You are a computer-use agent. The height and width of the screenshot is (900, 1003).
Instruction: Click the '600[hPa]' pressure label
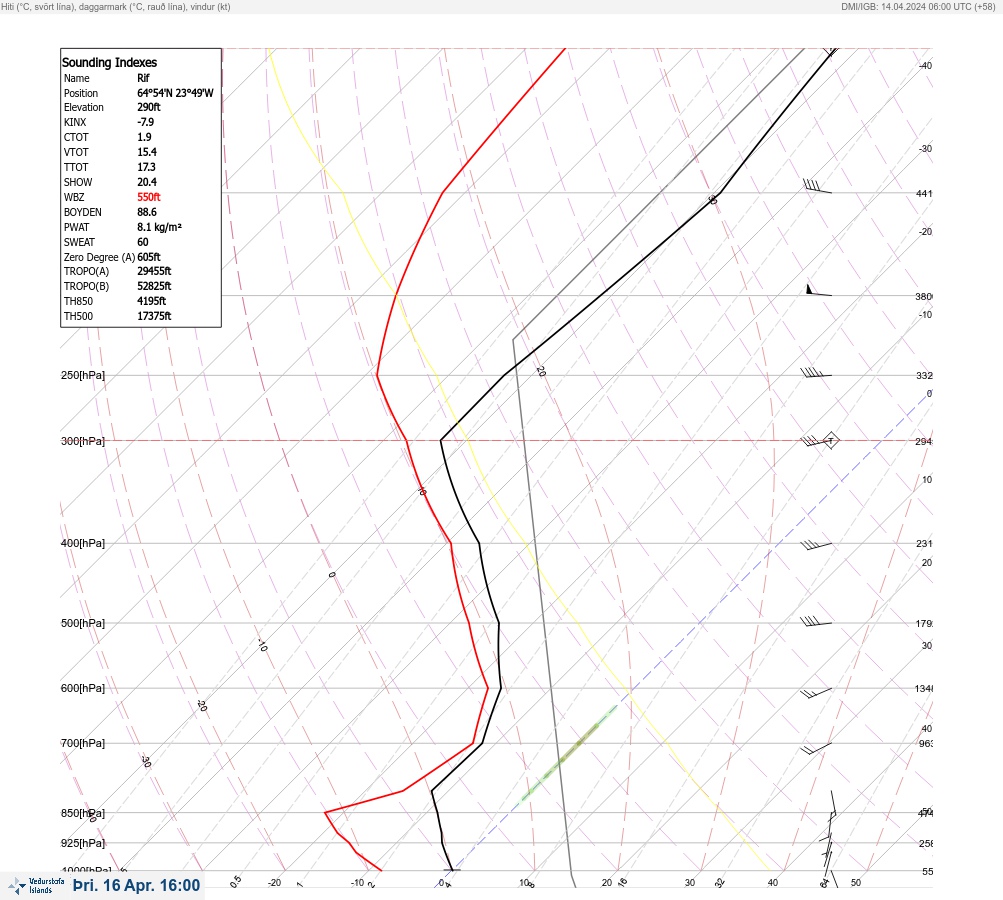[x=83, y=688]
